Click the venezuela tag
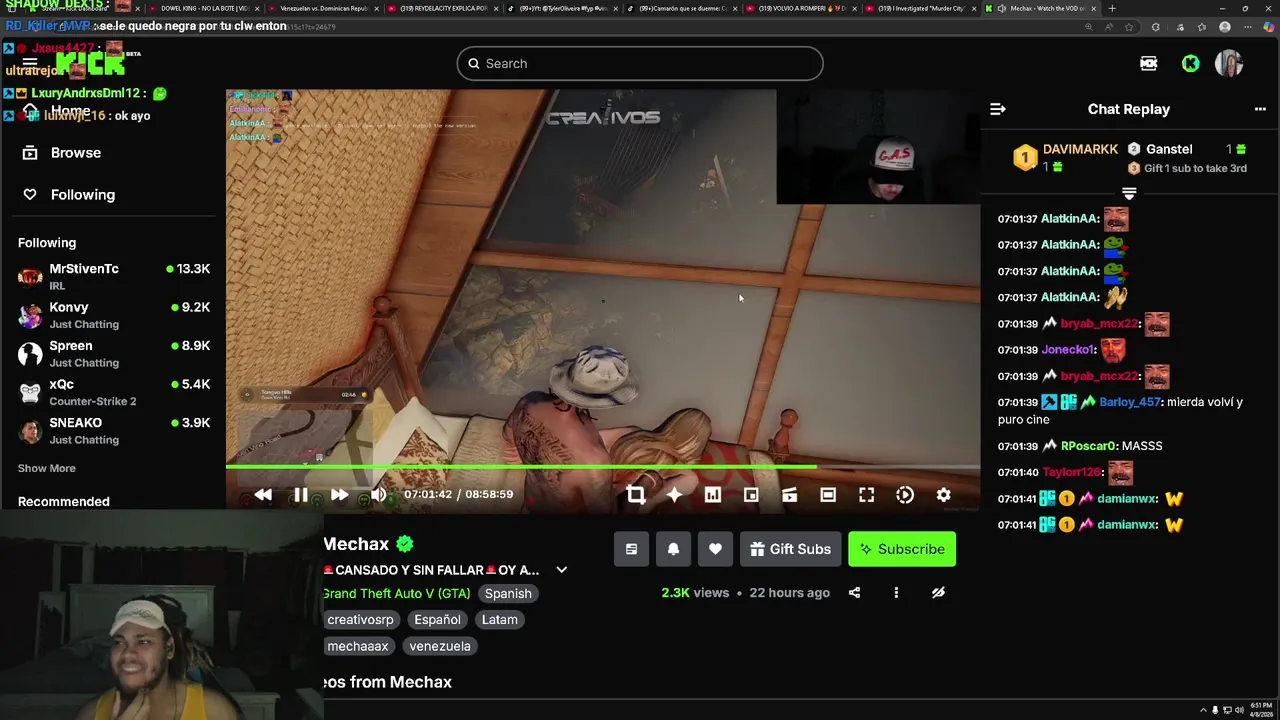 [x=440, y=646]
